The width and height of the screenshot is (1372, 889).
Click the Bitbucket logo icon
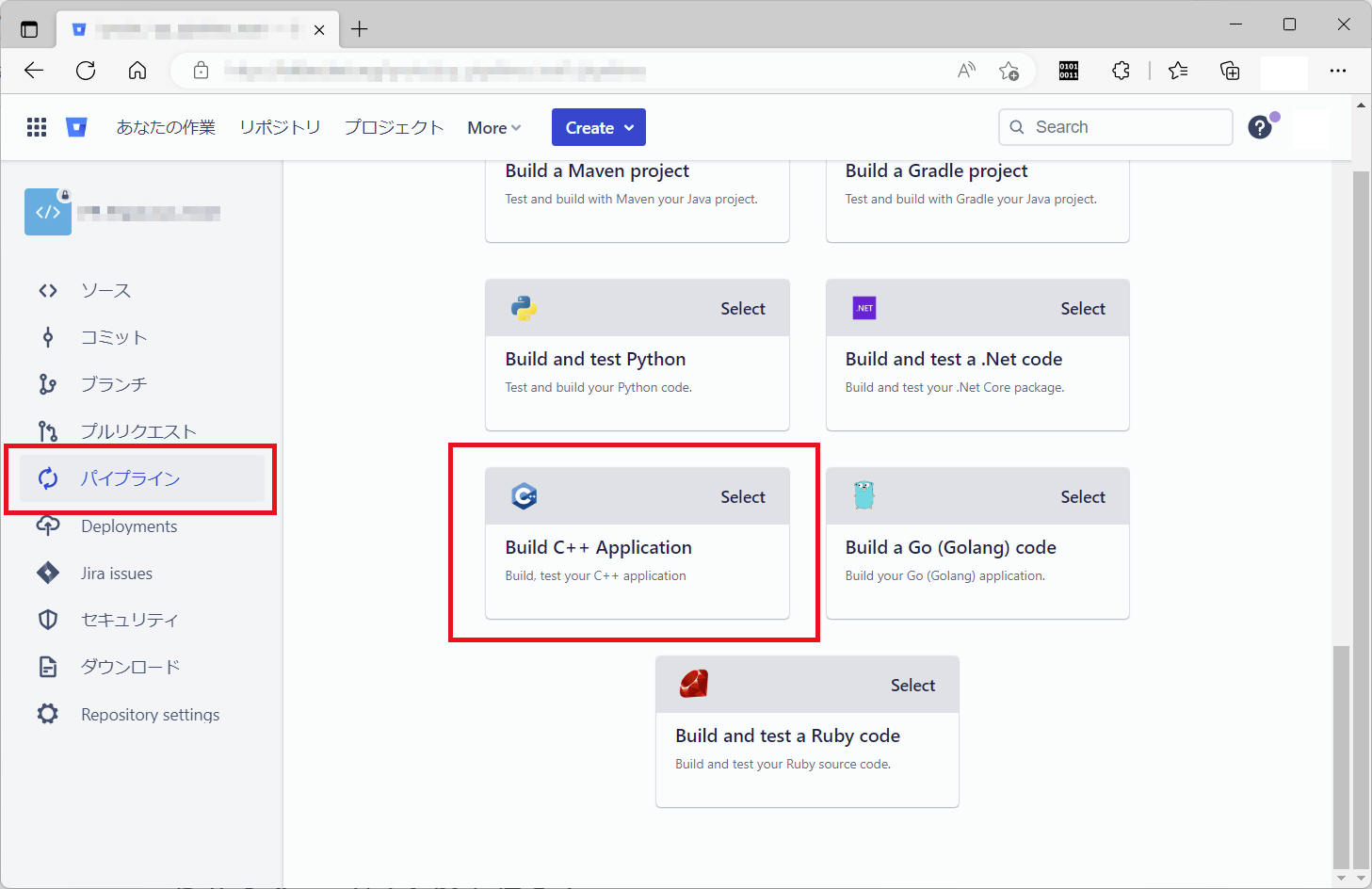click(76, 126)
